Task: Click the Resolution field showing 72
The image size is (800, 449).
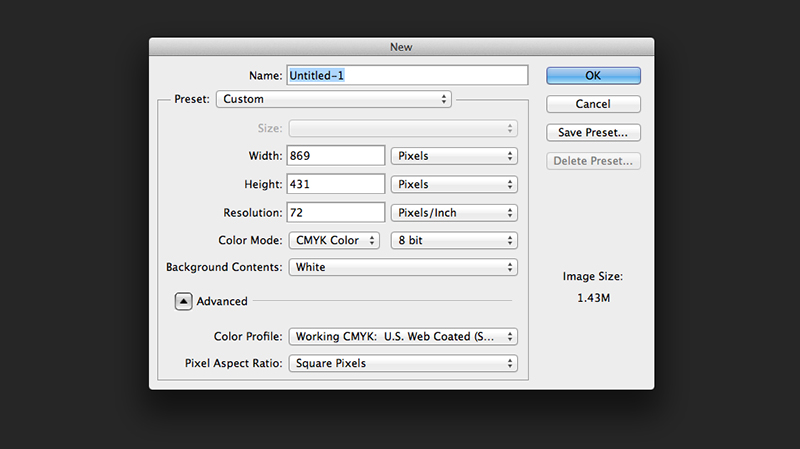Action: 336,213
